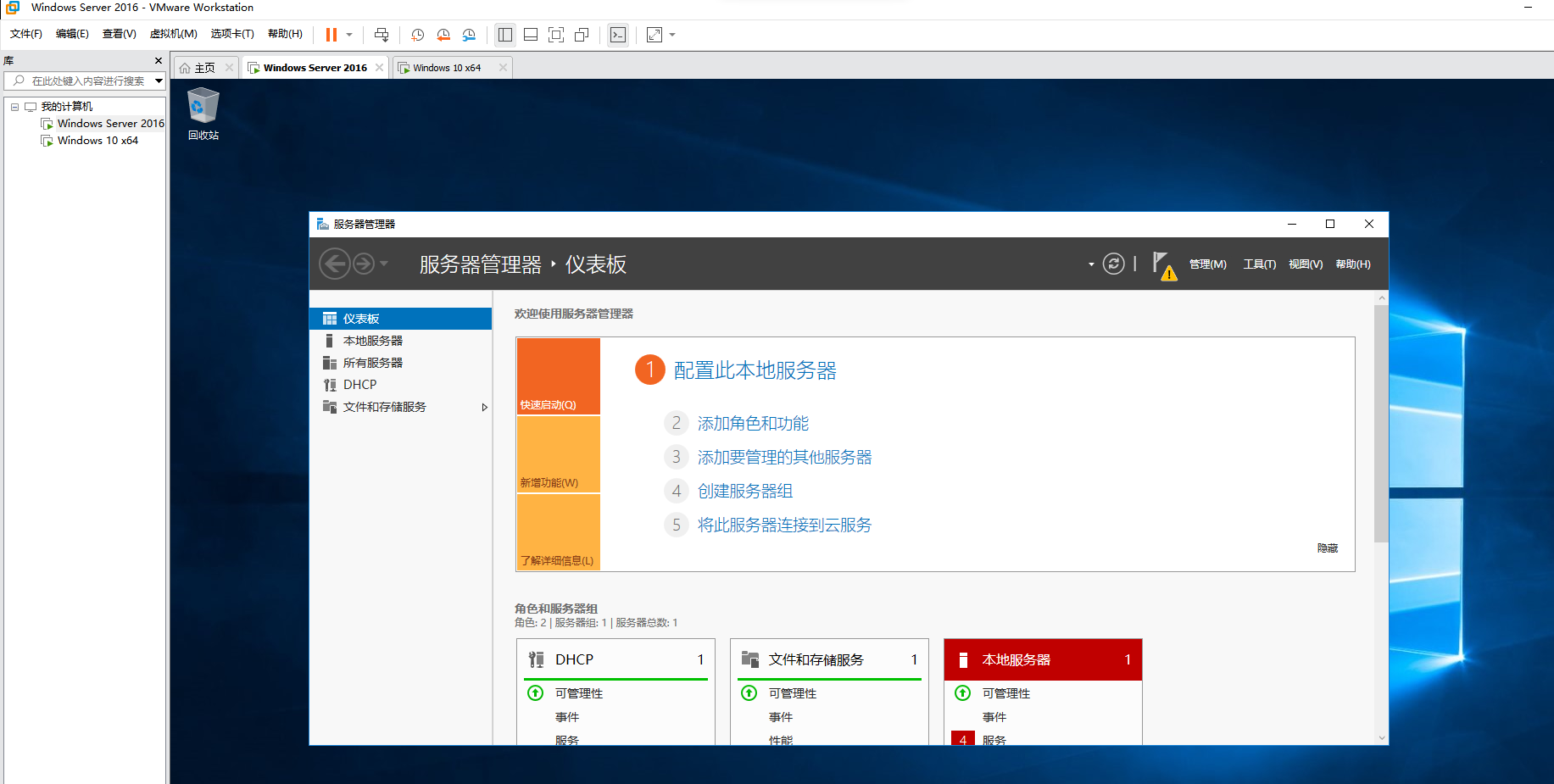Screen dimensions: 1554x784
Task: Go forward in Server Manager navigation
Action: pyautogui.click(x=364, y=264)
